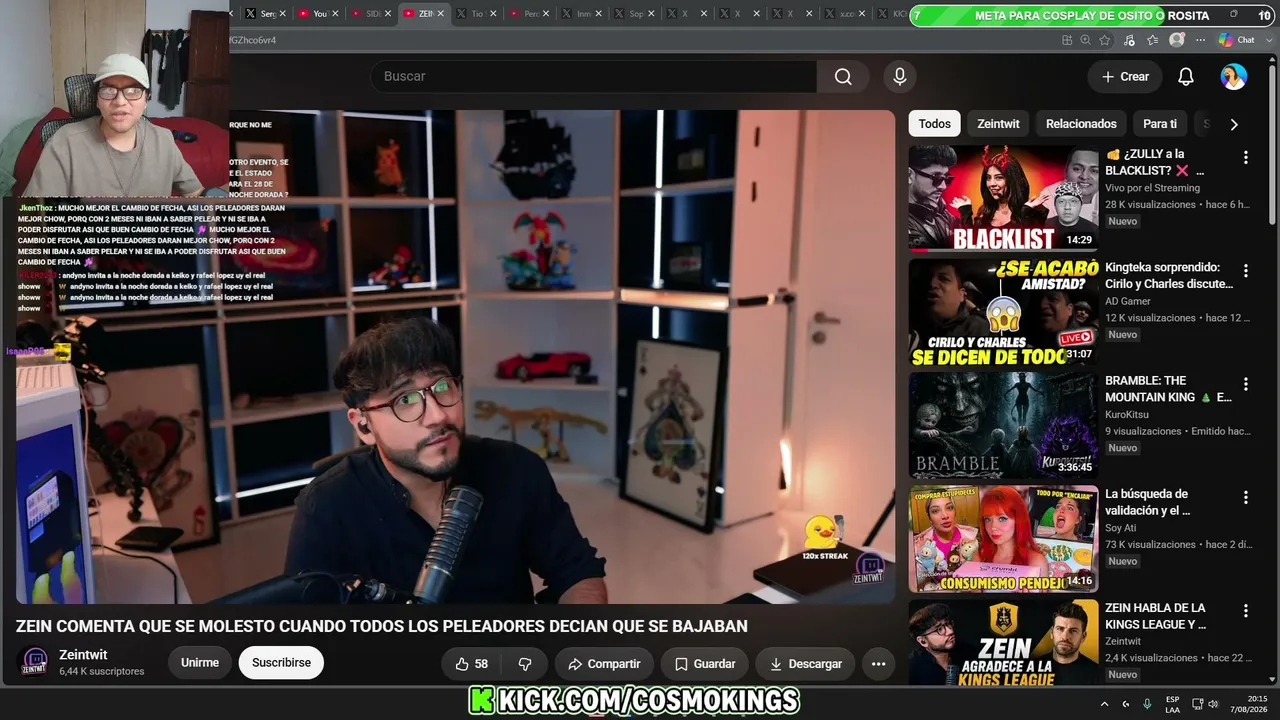Open the Vivo por el Streaming channel
The image size is (1280, 720).
point(1152,188)
